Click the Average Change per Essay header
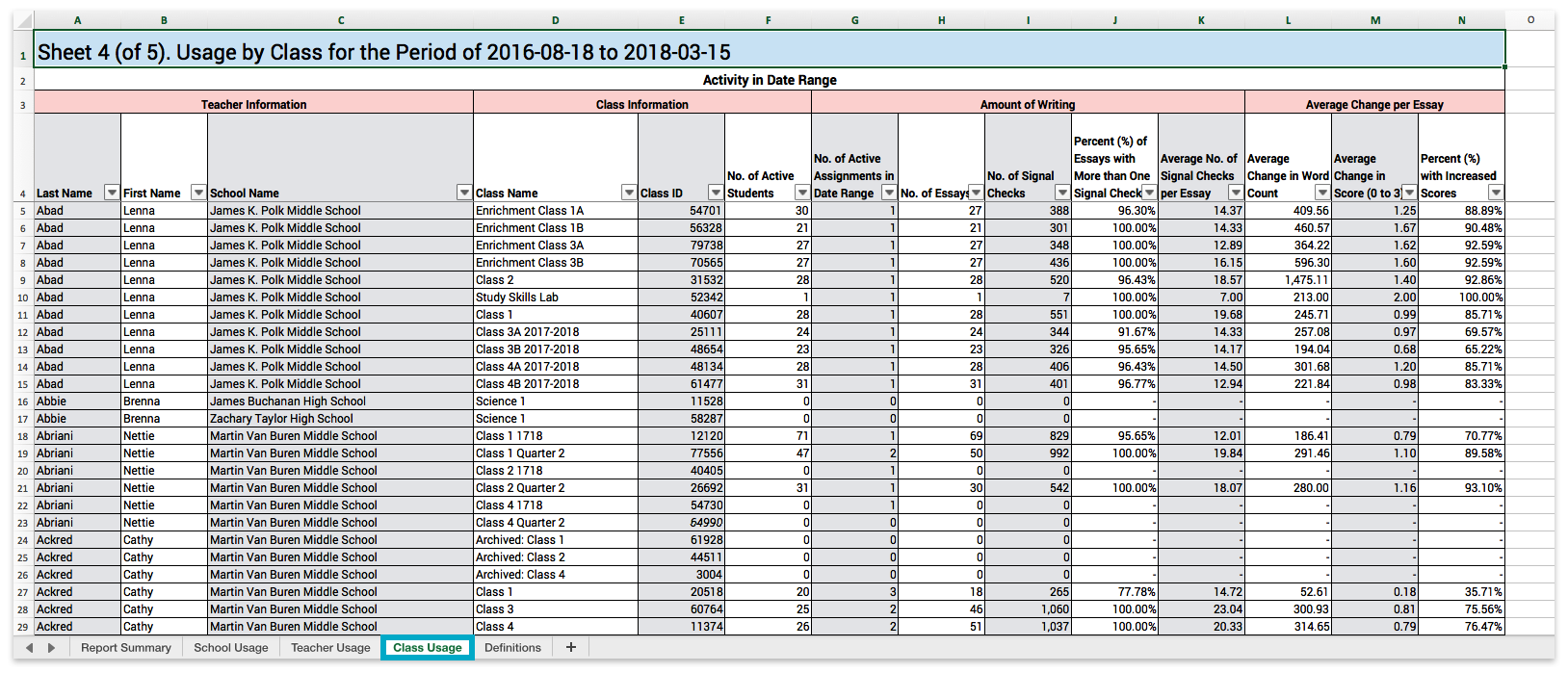This screenshot has height=673, width=1568. (1374, 104)
